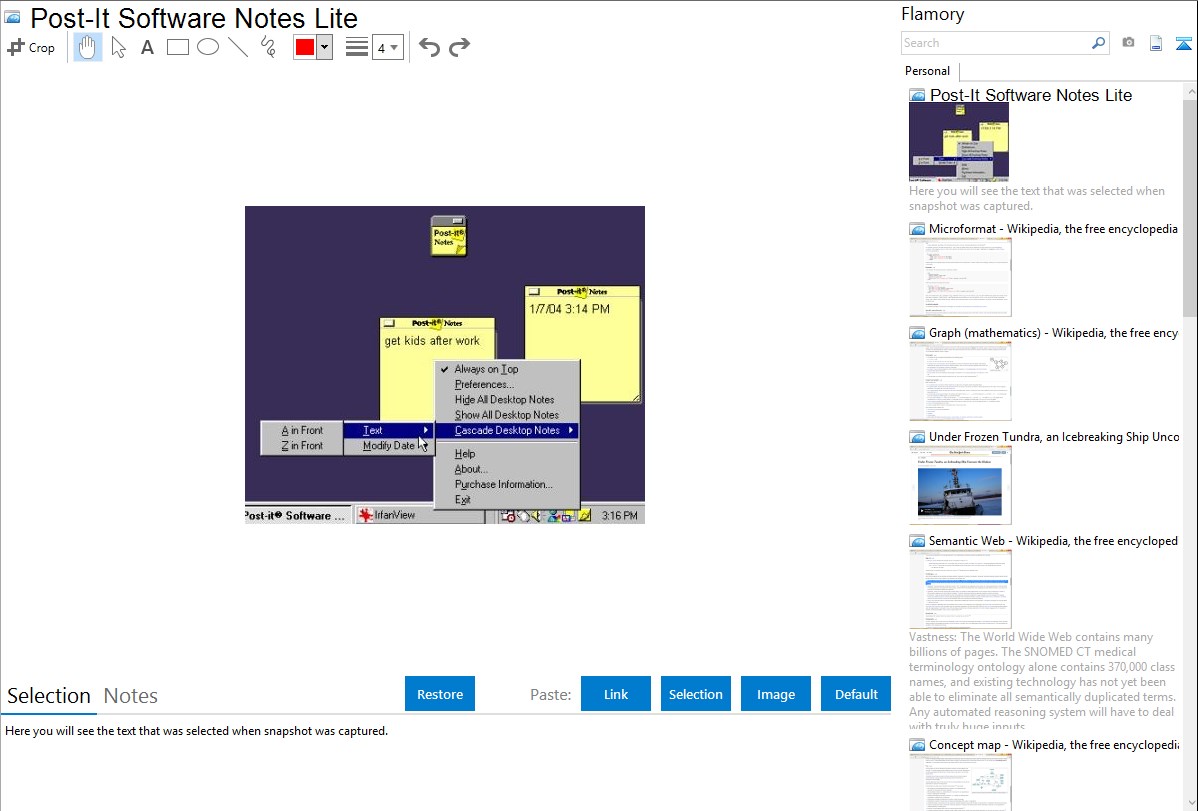Click the snapshot icon beside Graph (mathematics) title
This screenshot has width=1198, height=811.
917,333
